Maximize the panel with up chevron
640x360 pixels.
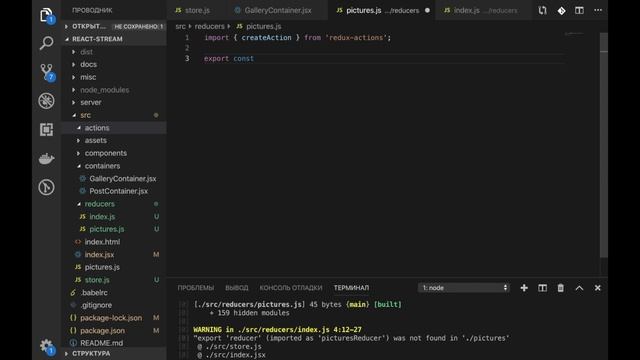[x=579, y=288]
